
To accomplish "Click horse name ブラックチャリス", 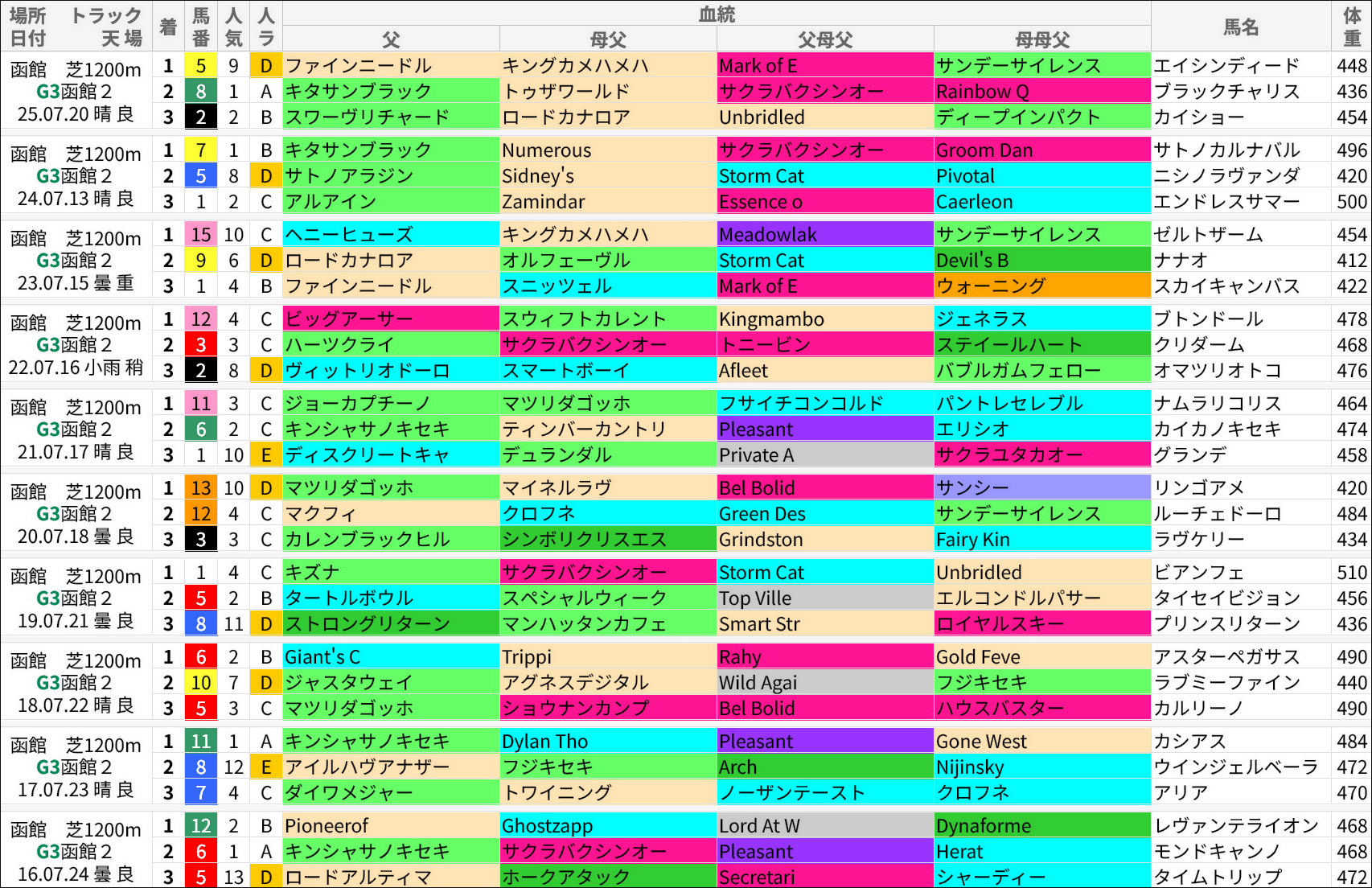I will [x=1226, y=91].
